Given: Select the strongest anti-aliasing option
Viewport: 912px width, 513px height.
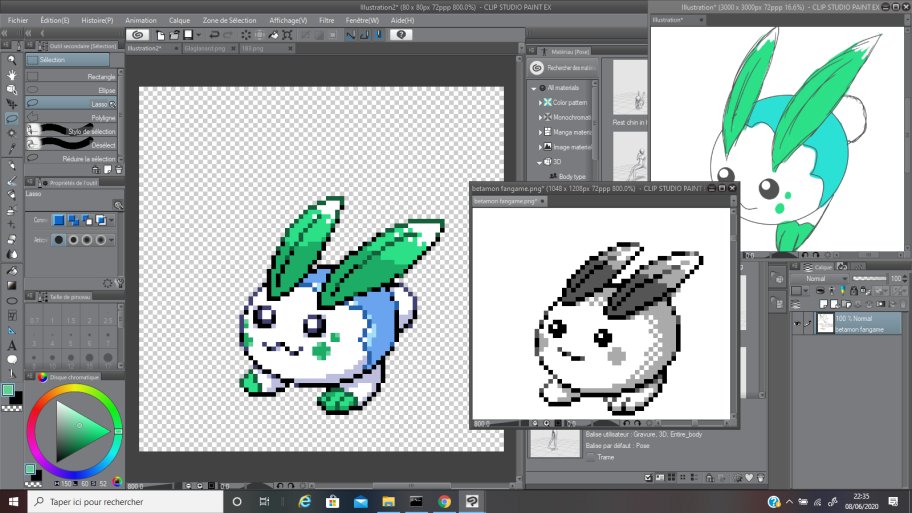Looking at the screenshot, I should point(101,240).
